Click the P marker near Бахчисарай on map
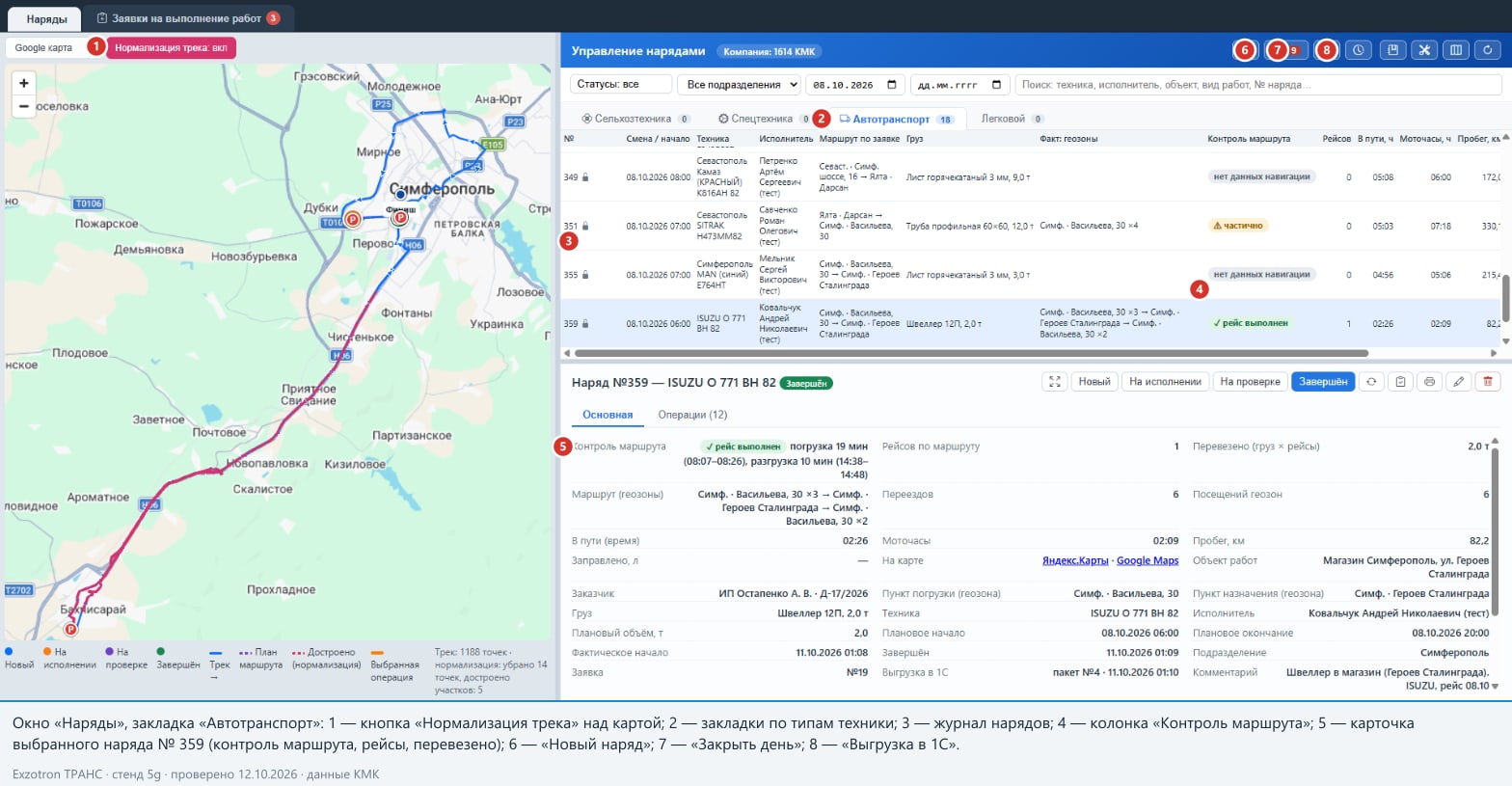This screenshot has height=786, width=1512. coord(70,629)
